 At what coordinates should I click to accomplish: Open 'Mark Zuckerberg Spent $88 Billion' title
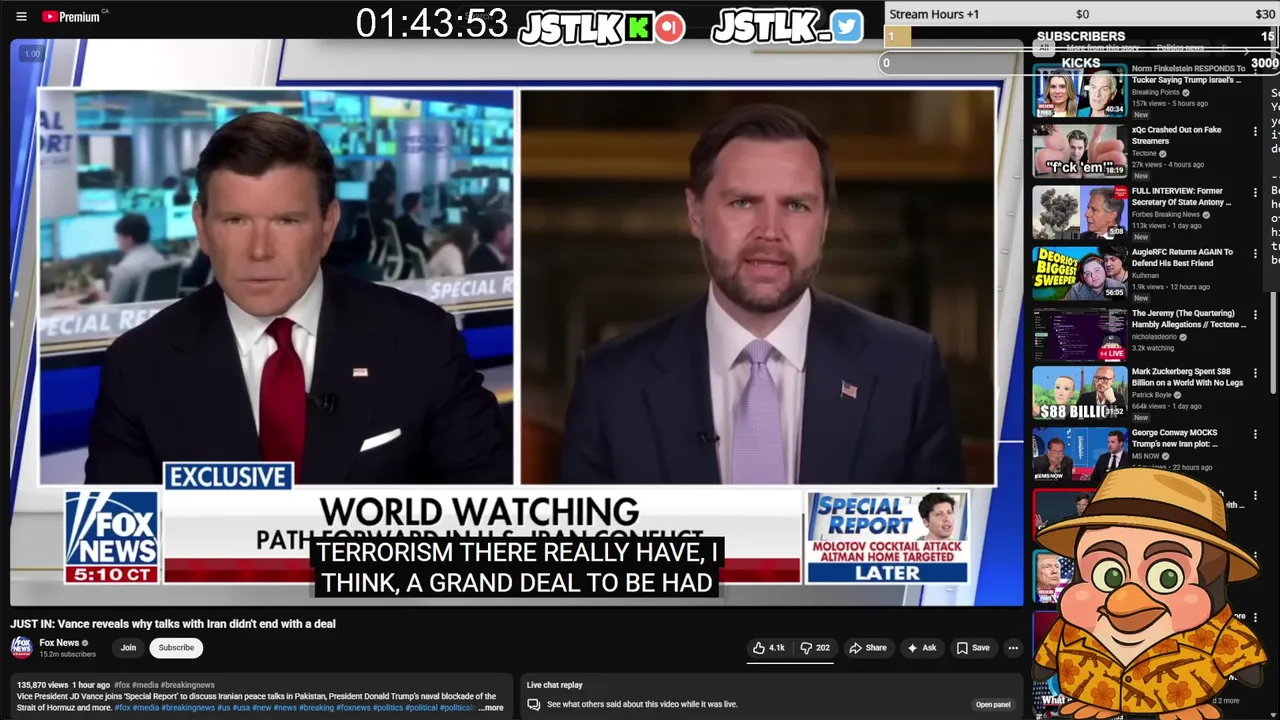pos(1188,377)
